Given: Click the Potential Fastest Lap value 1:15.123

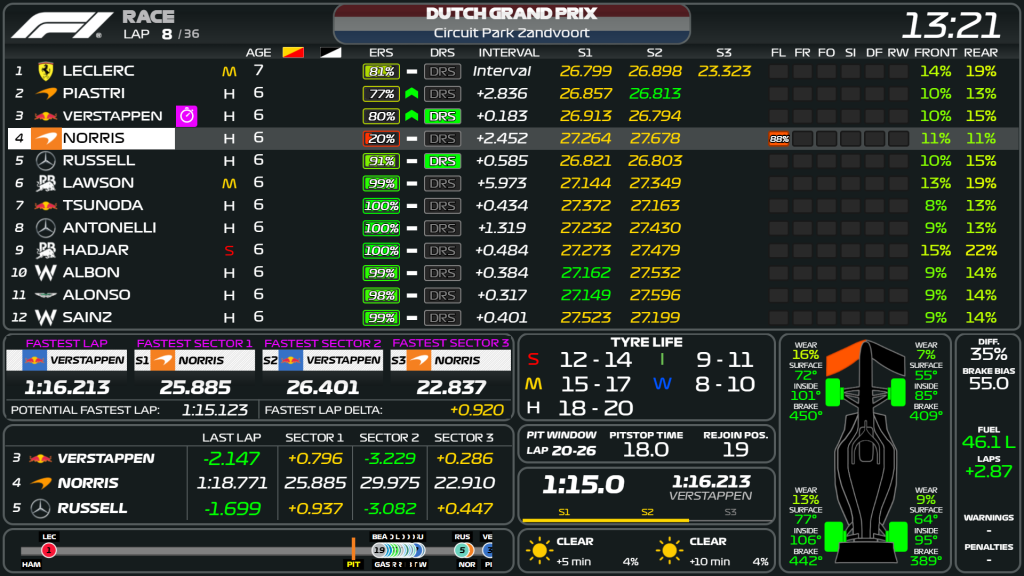Looking at the screenshot, I should (x=215, y=410).
